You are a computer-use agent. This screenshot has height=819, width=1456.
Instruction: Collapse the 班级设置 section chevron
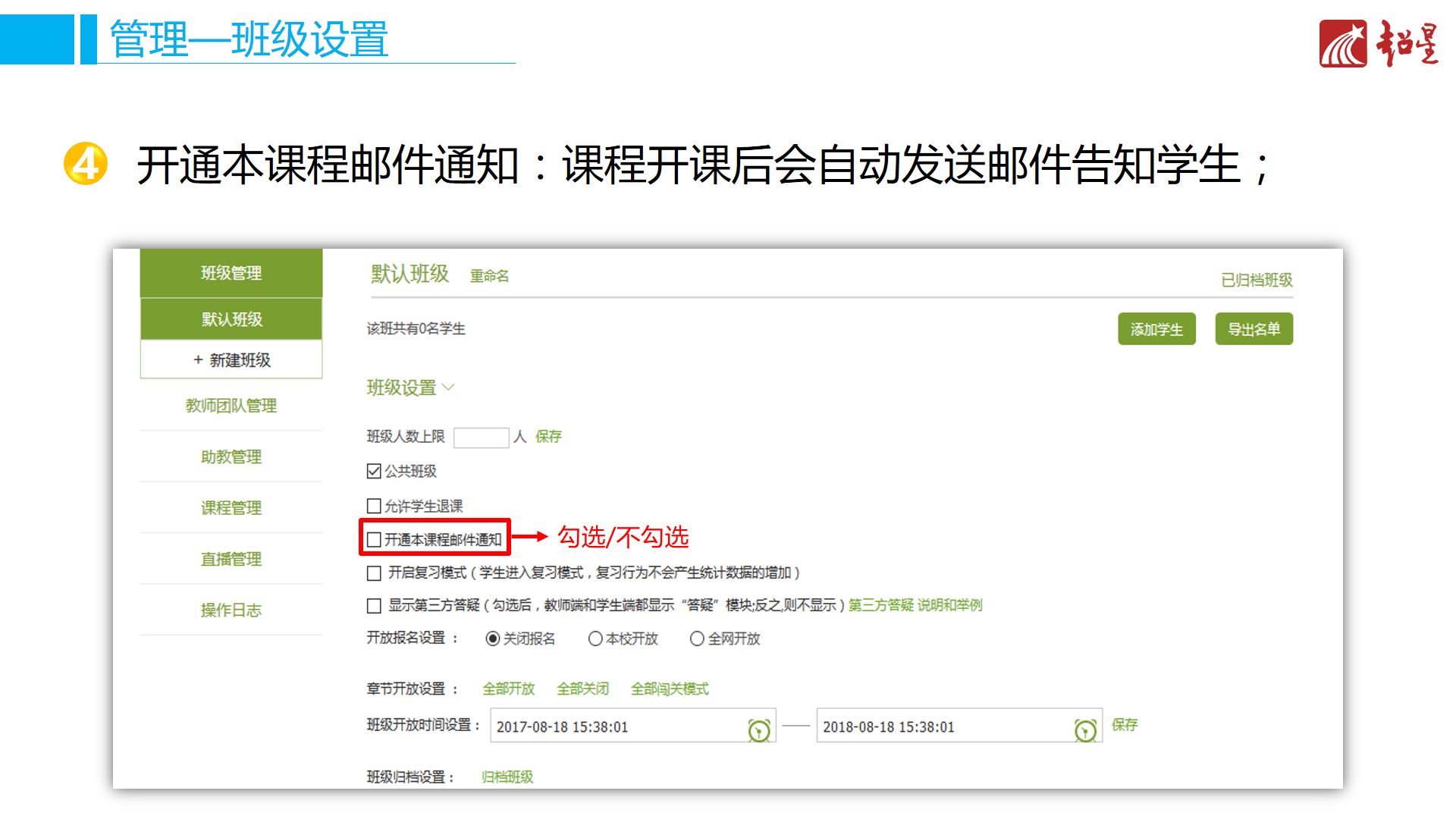(x=448, y=388)
